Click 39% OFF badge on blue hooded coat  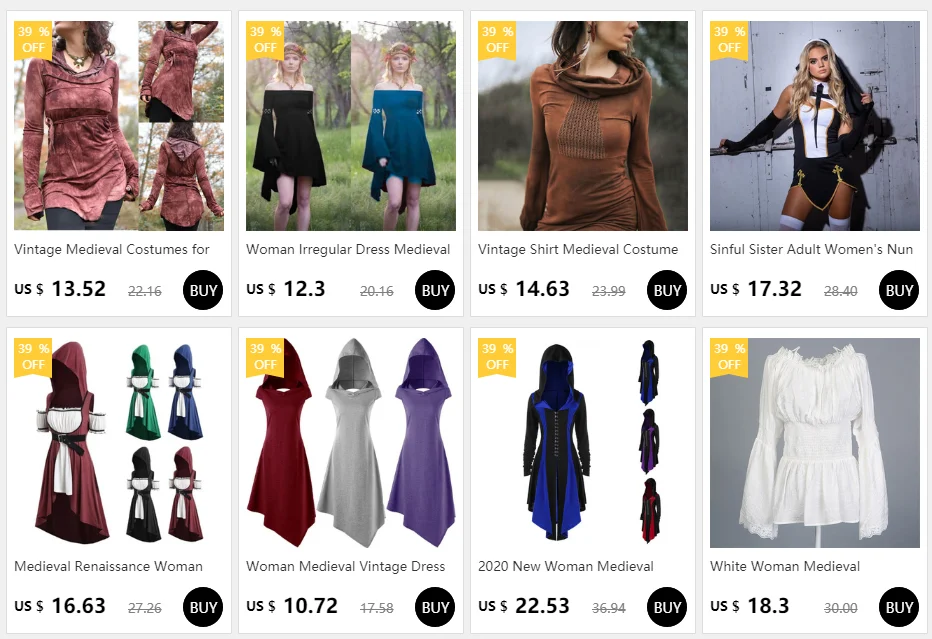pos(497,357)
